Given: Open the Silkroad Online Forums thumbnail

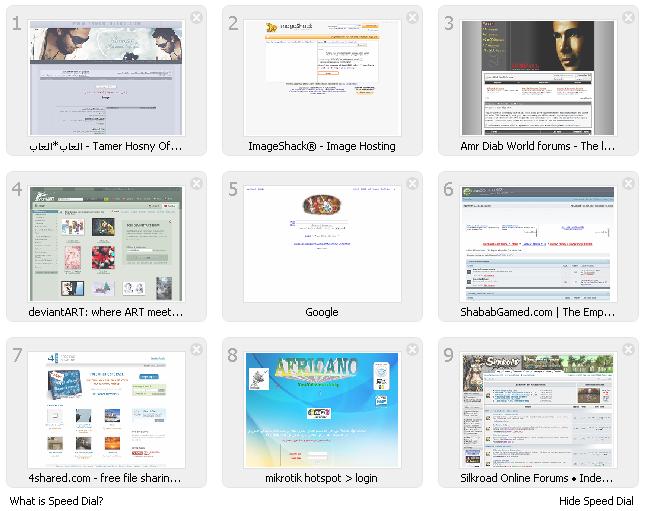Looking at the screenshot, I should pos(538,410).
